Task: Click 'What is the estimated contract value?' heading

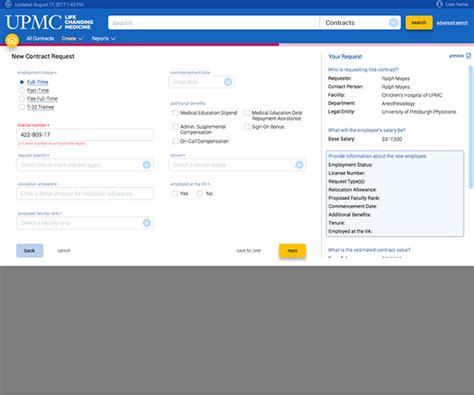Action: pos(369,250)
